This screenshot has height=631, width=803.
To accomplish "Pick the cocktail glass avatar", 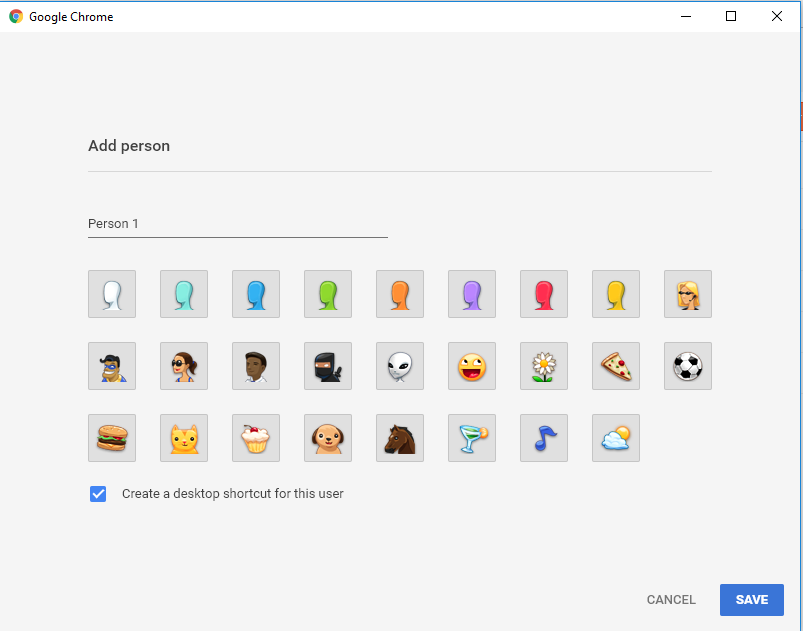I will click(x=472, y=438).
